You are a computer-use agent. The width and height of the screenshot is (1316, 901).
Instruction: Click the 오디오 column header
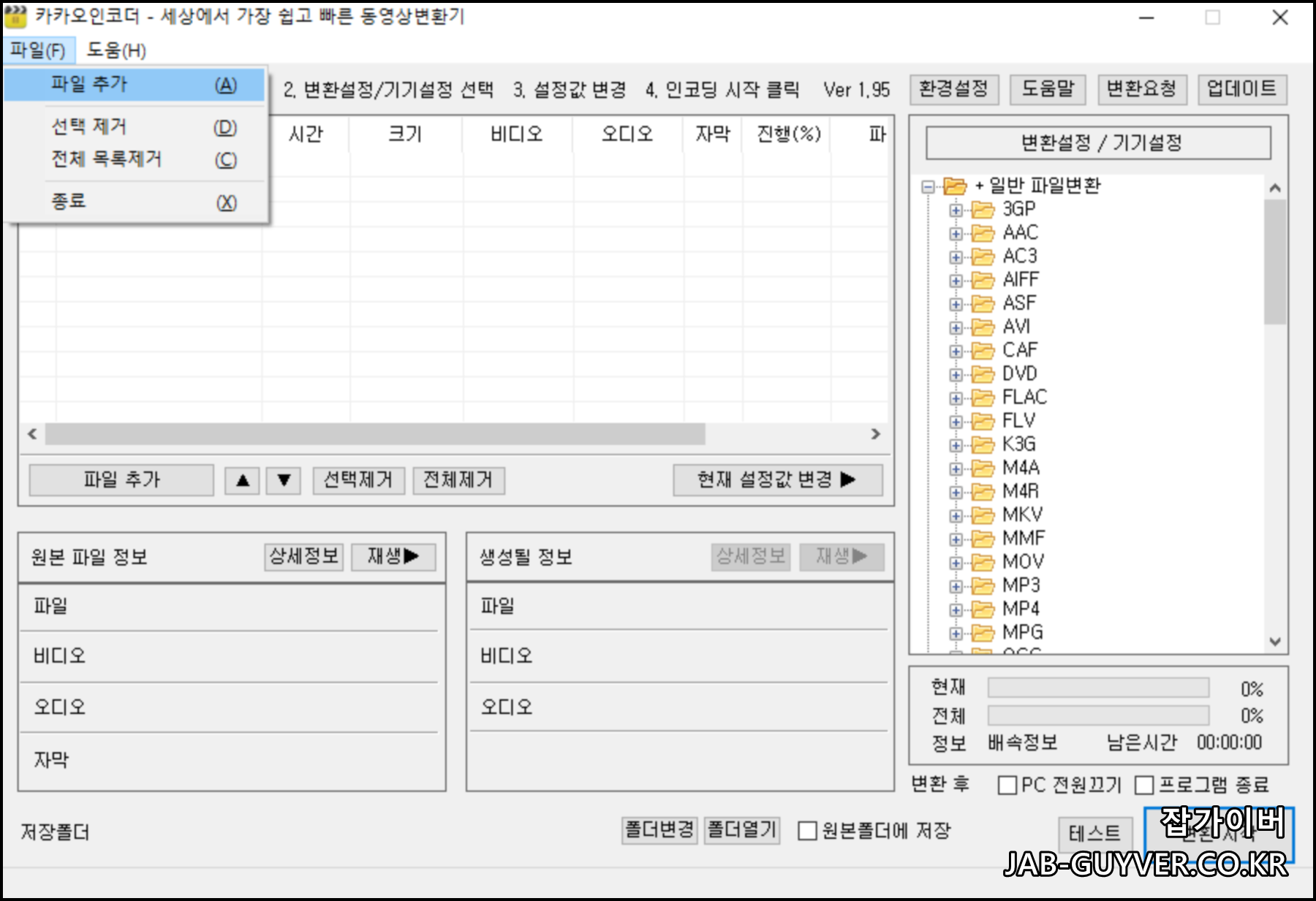627,134
